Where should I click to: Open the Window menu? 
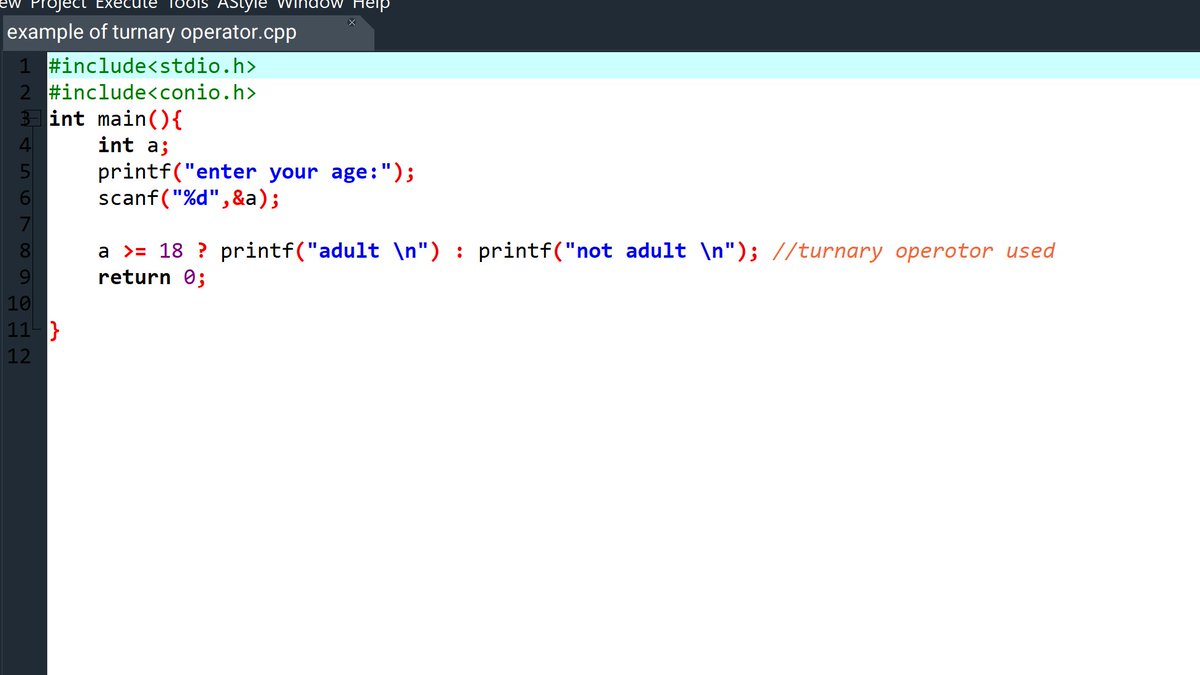[x=310, y=4]
